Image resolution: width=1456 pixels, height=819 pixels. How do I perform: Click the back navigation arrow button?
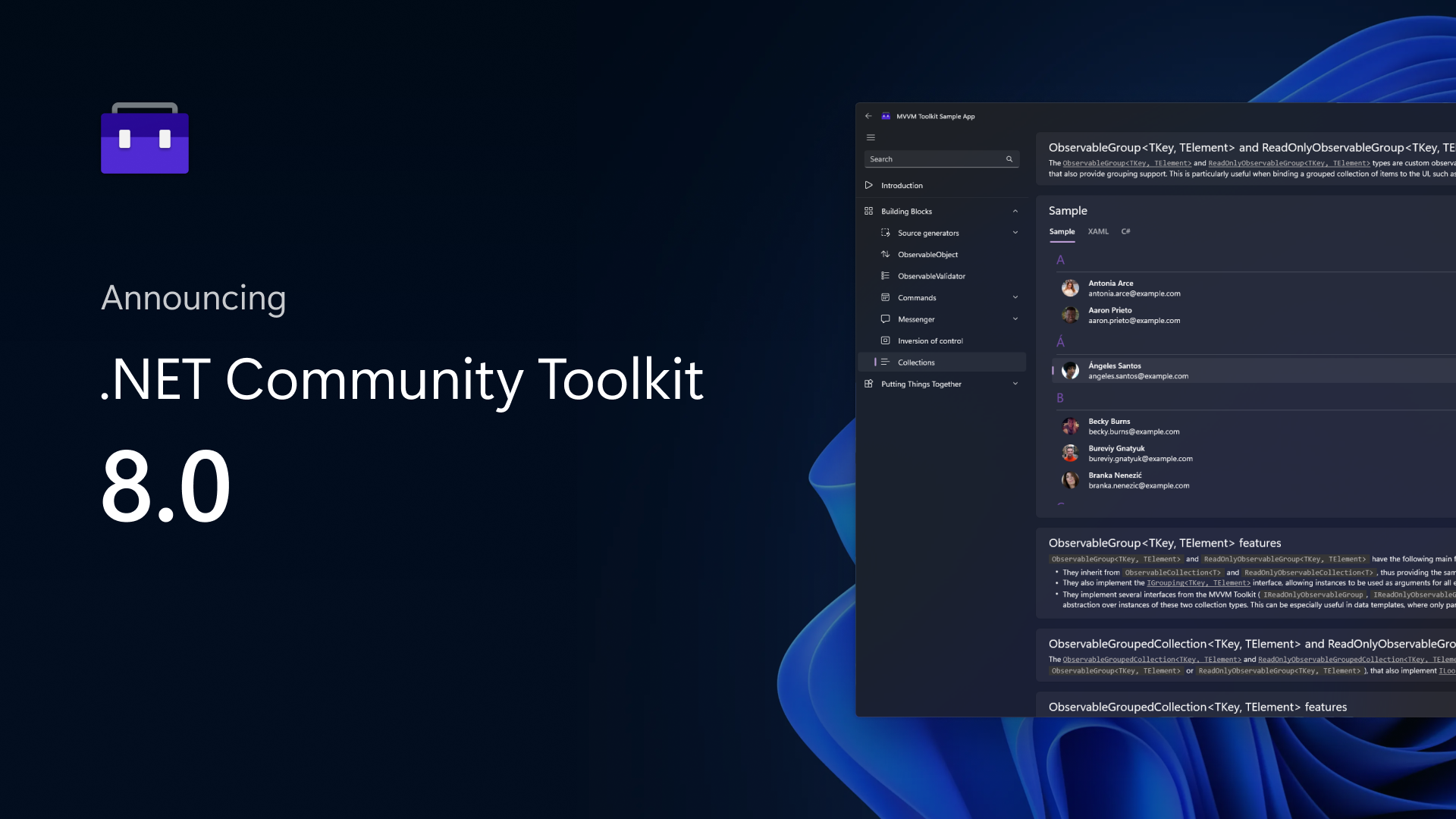tap(868, 116)
